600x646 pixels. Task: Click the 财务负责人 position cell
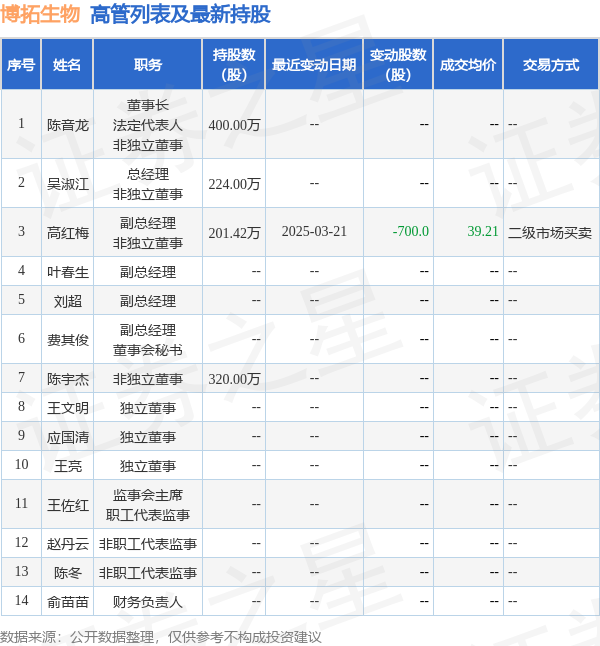(x=148, y=602)
